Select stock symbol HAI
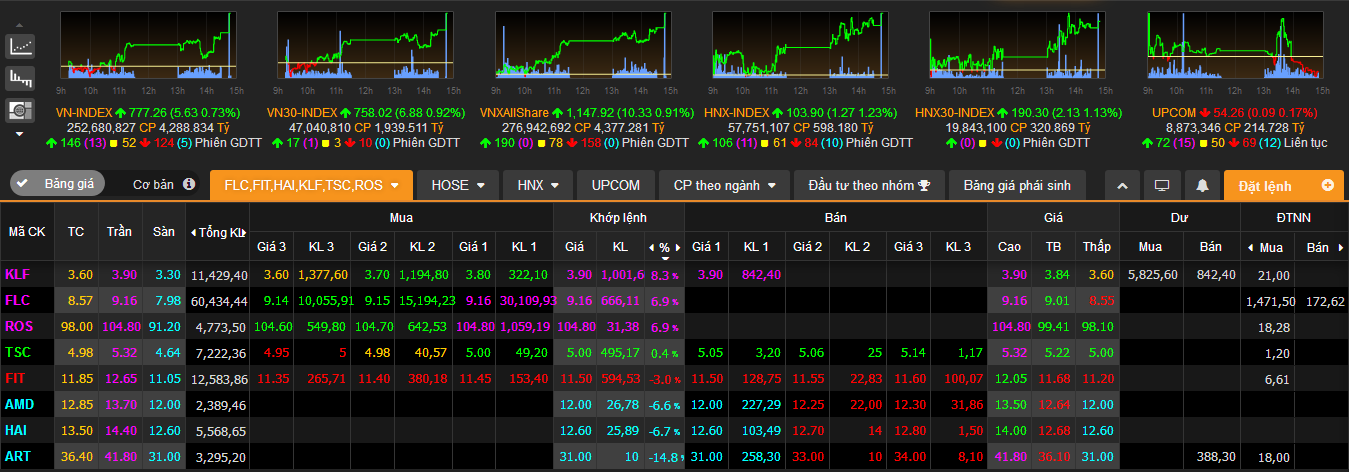The width and height of the screenshot is (1349, 472). 16,430
